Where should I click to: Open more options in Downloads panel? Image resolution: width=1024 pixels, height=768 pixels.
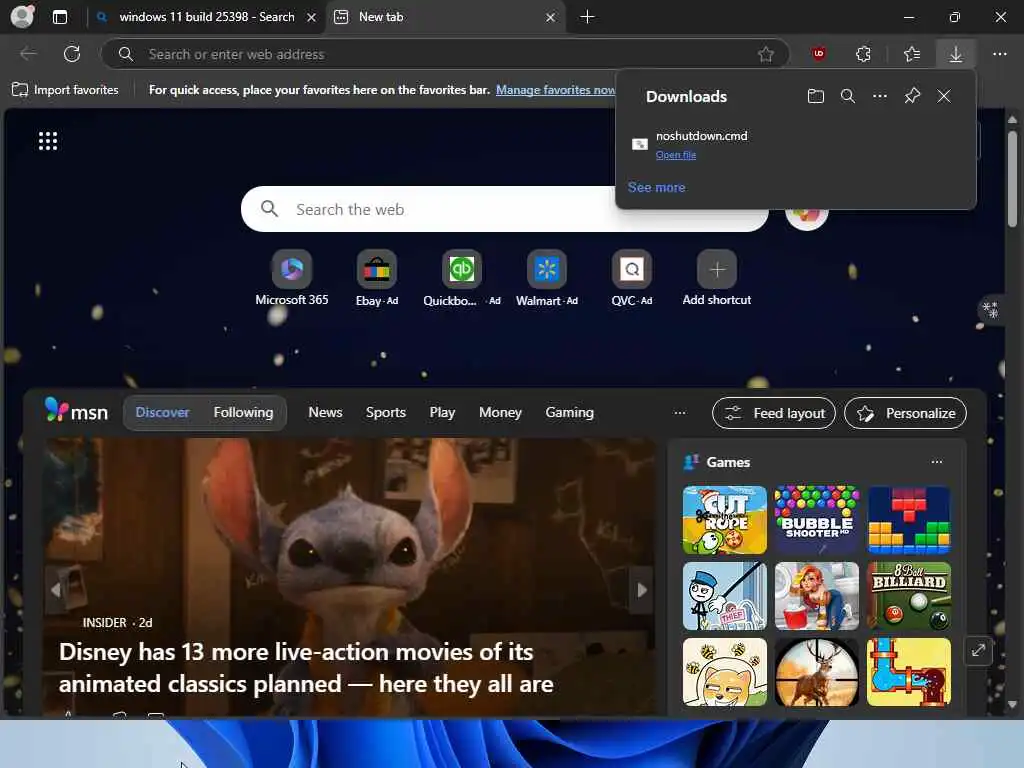[x=880, y=97]
